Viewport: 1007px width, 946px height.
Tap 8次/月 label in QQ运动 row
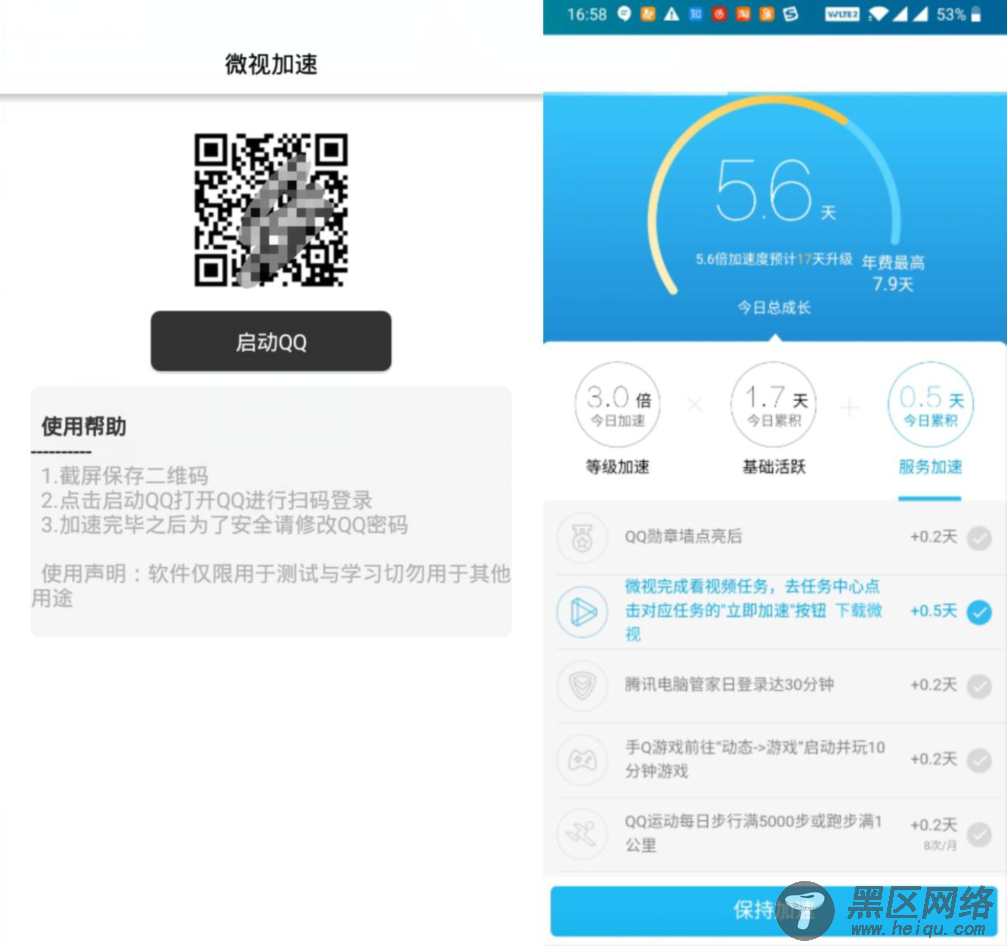940,846
